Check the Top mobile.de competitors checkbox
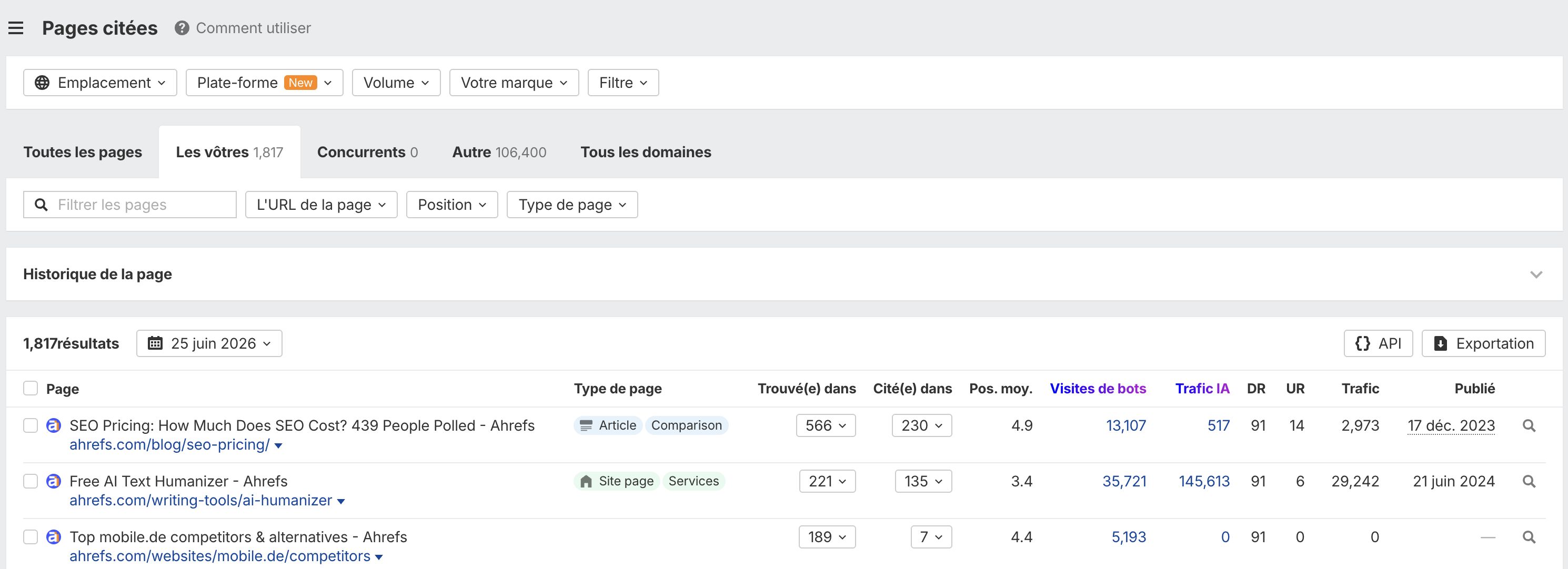This screenshot has height=569, width=1568. pyautogui.click(x=31, y=537)
